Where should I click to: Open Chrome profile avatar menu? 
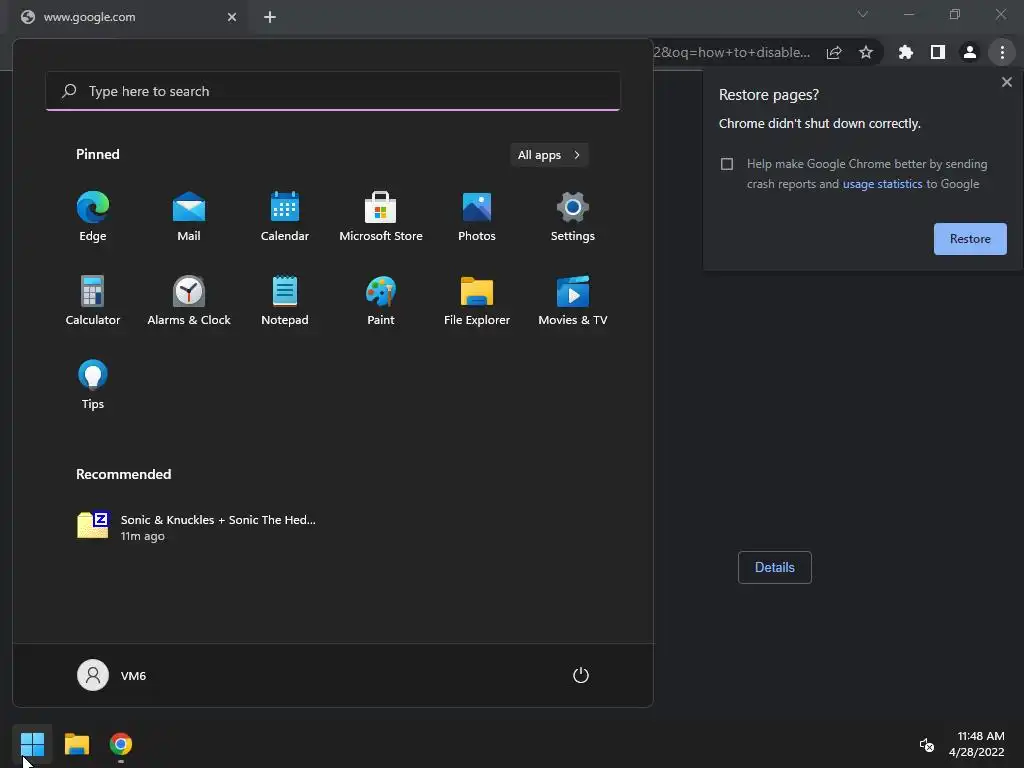pyautogui.click(x=970, y=52)
